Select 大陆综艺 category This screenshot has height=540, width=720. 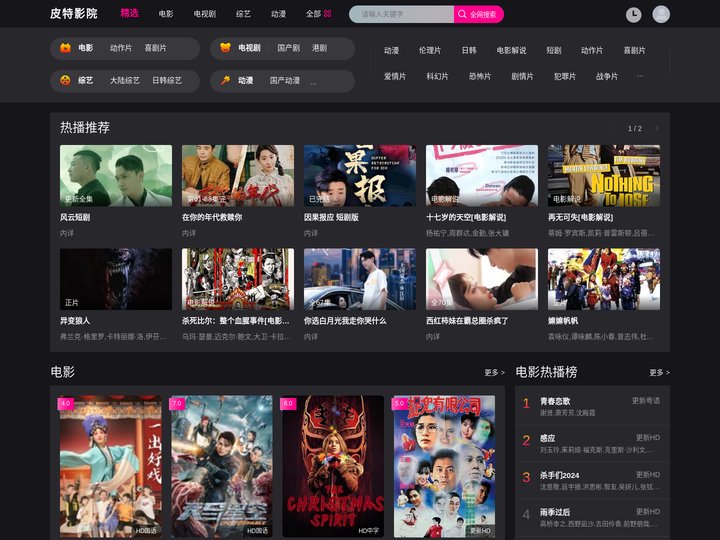point(124,80)
